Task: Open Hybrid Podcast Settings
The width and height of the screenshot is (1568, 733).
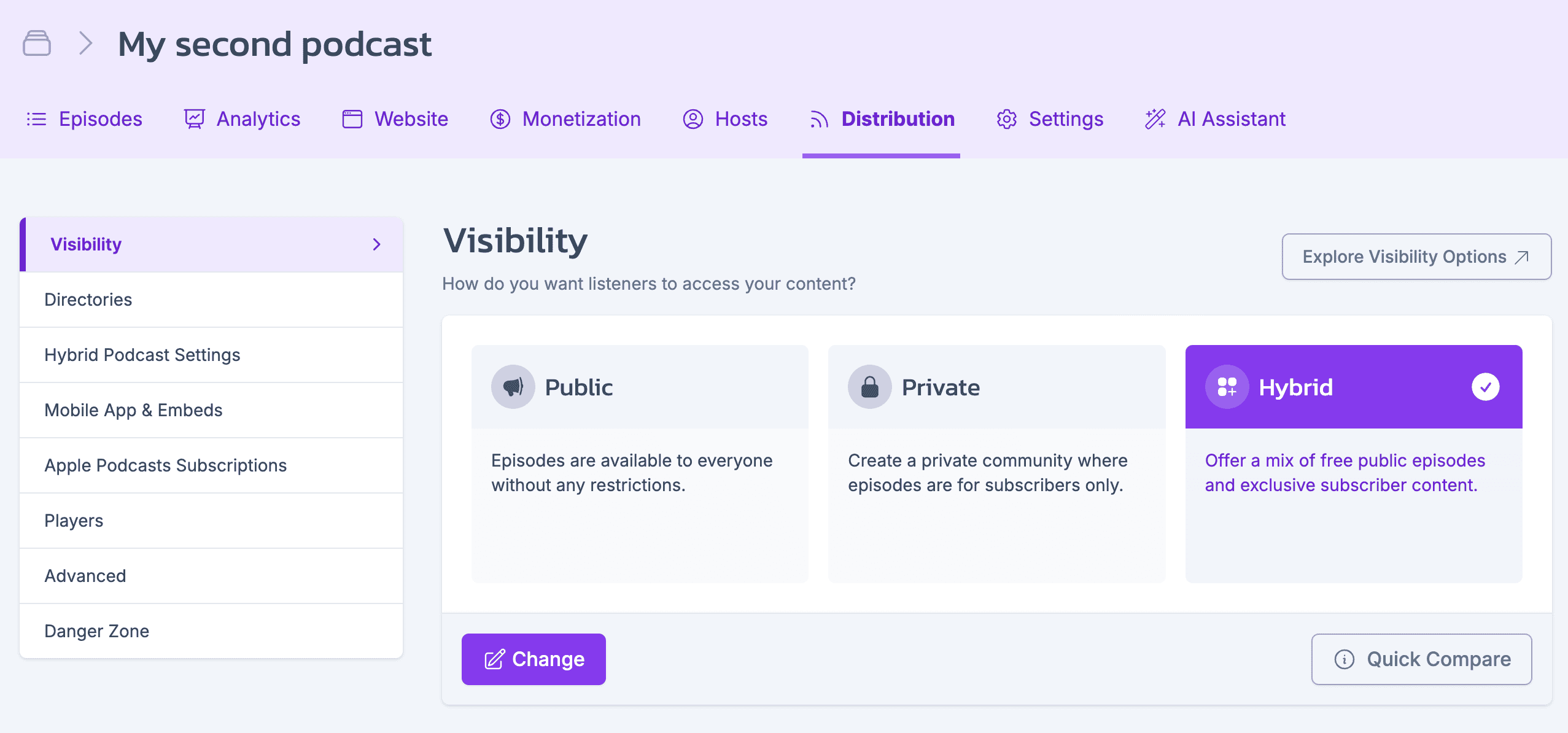Action: coord(211,355)
